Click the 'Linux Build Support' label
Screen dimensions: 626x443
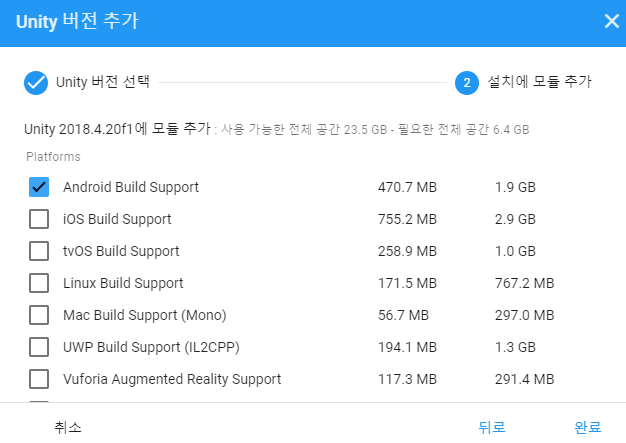(123, 283)
